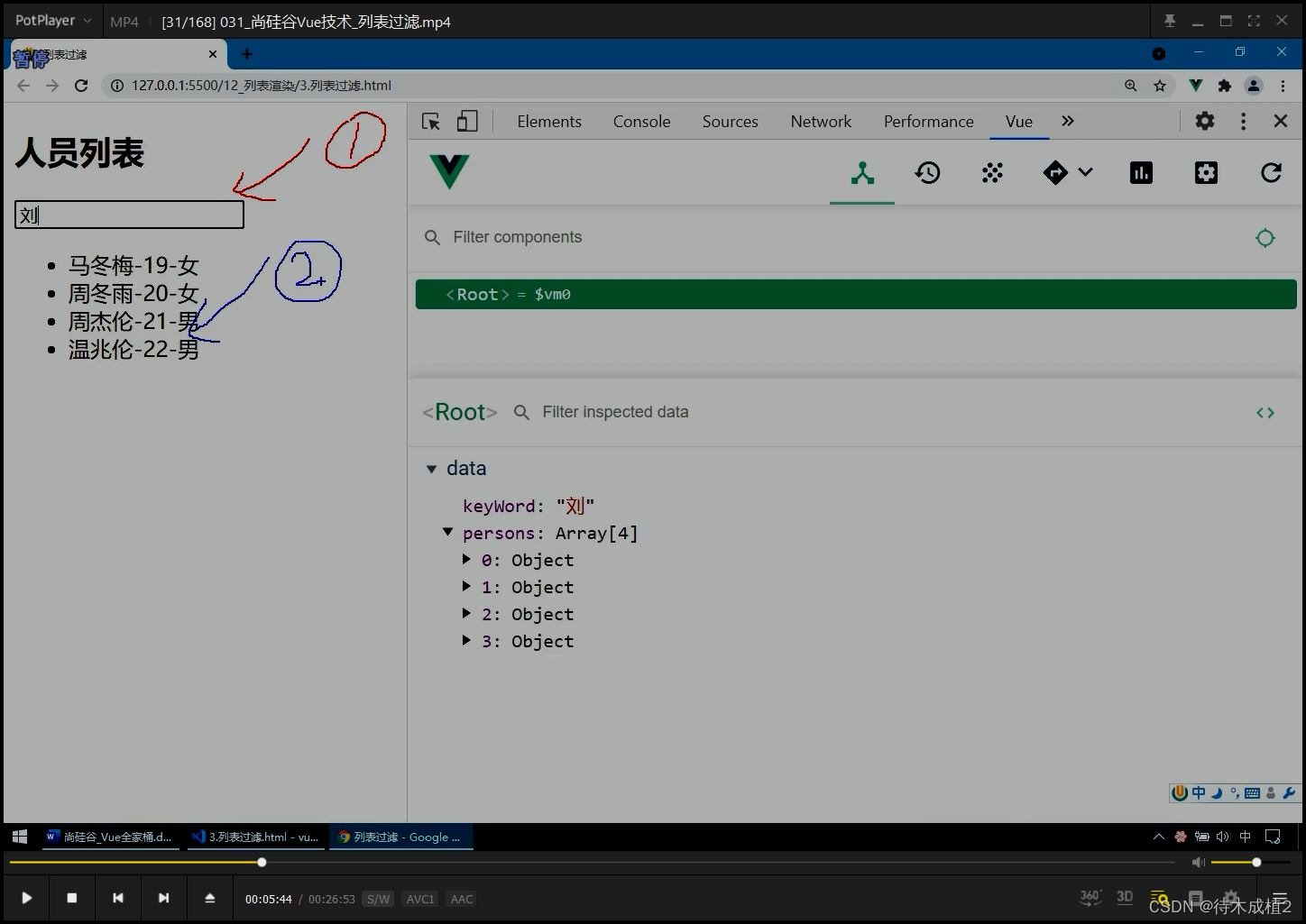Switch to the Sources tab
The image size is (1306, 924).
(730, 122)
